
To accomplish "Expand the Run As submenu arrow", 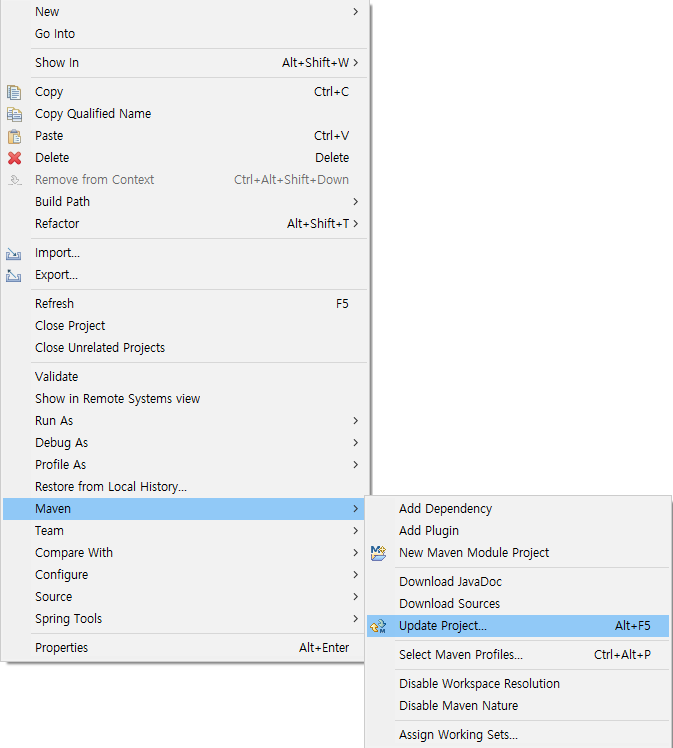I will coord(355,421).
